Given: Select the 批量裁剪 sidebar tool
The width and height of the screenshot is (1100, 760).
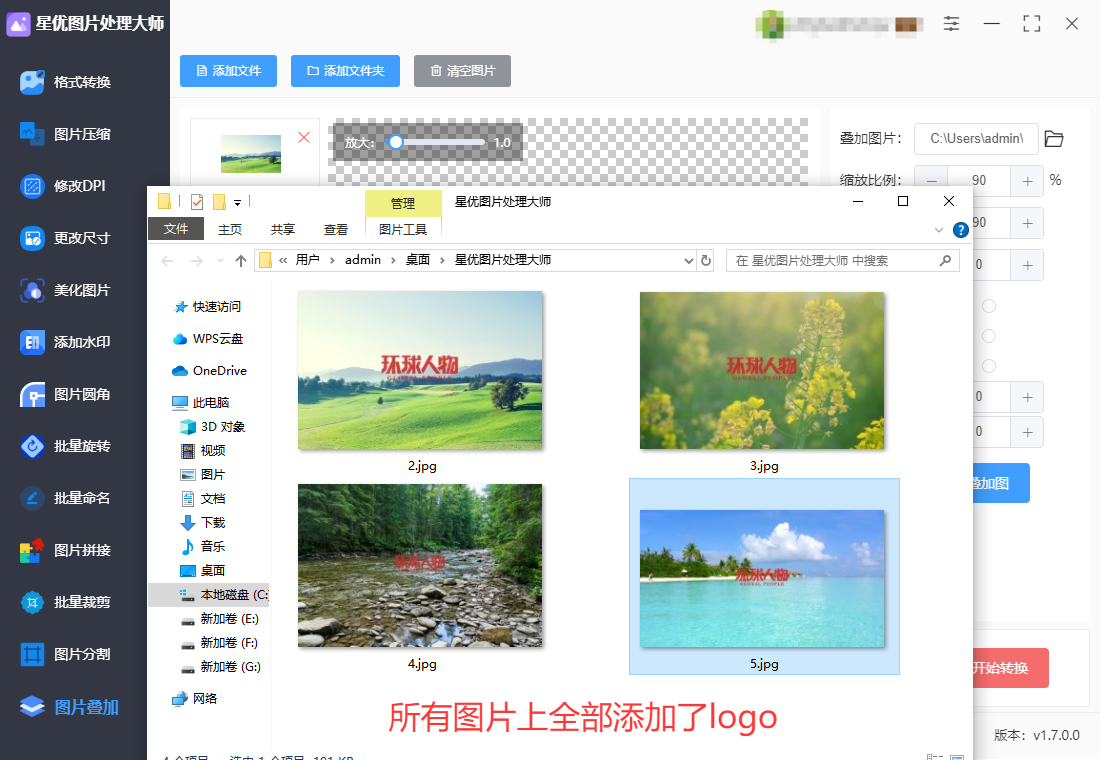Looking at the screenshot, I should 66,602.
